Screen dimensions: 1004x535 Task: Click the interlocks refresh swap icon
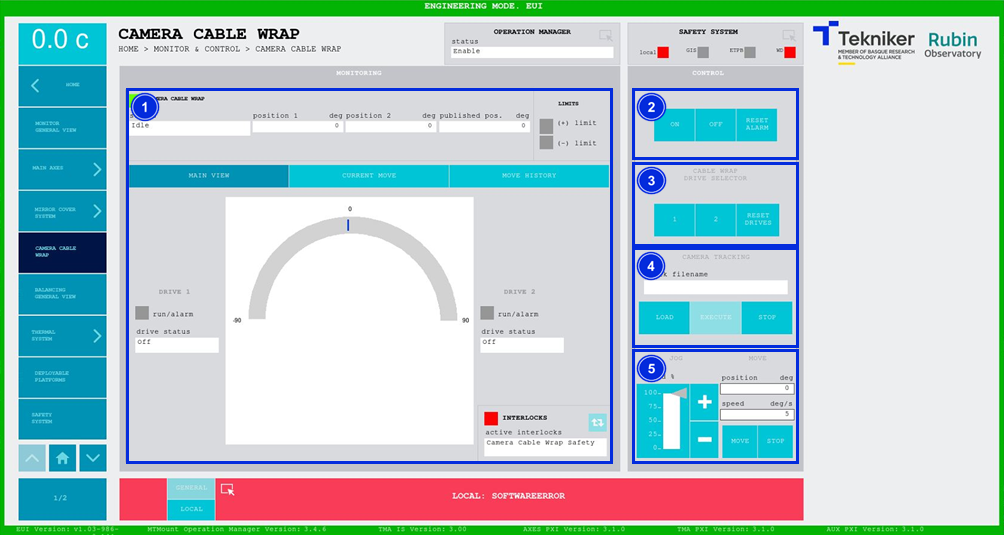coord(597,422)
